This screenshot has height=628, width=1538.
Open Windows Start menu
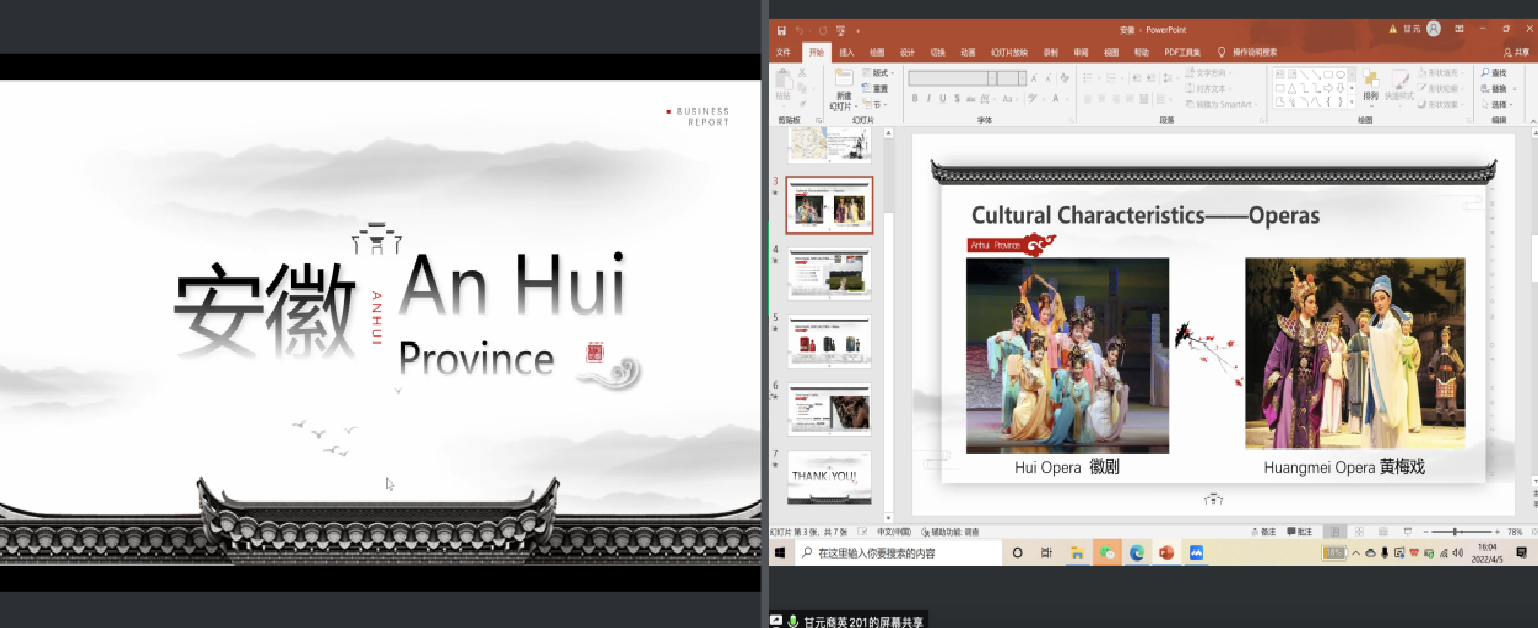pos(780,553)
